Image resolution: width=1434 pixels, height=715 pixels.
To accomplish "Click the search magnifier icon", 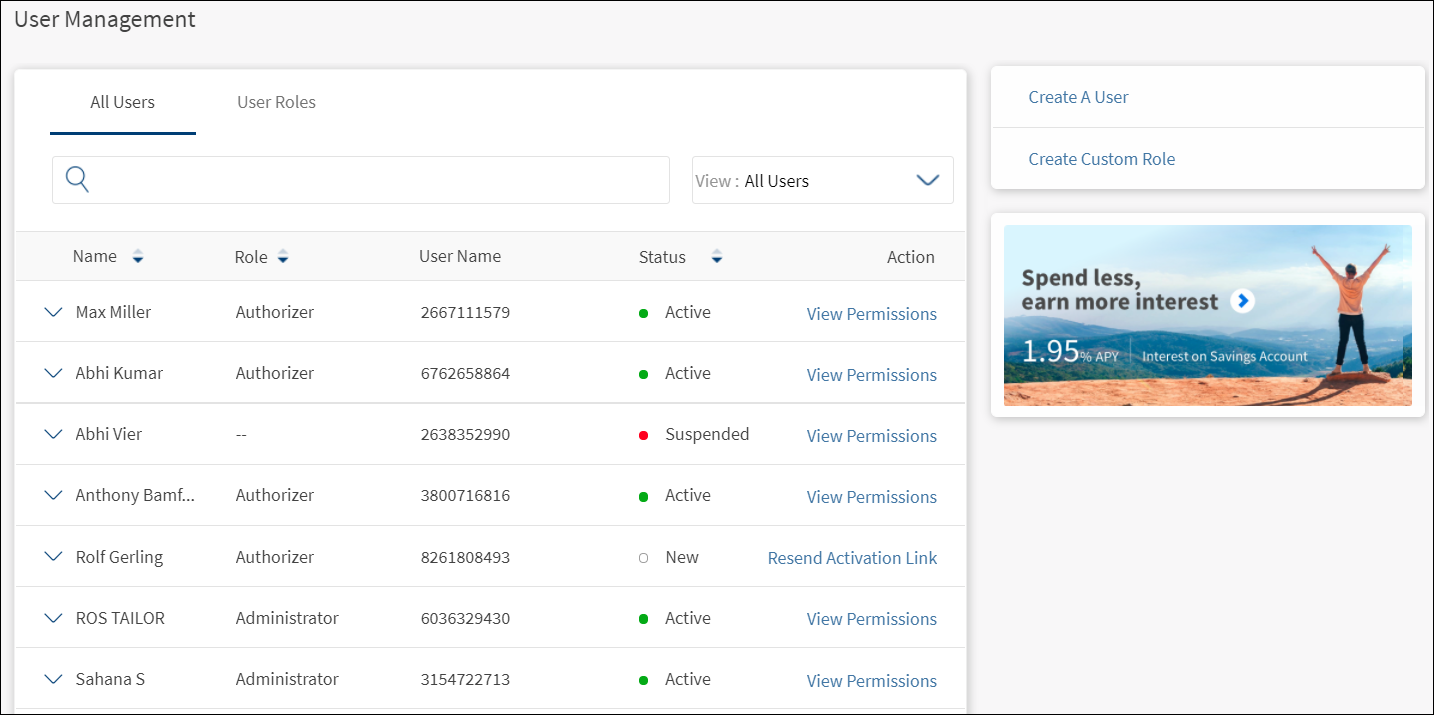I will click(x=77, y=180).
